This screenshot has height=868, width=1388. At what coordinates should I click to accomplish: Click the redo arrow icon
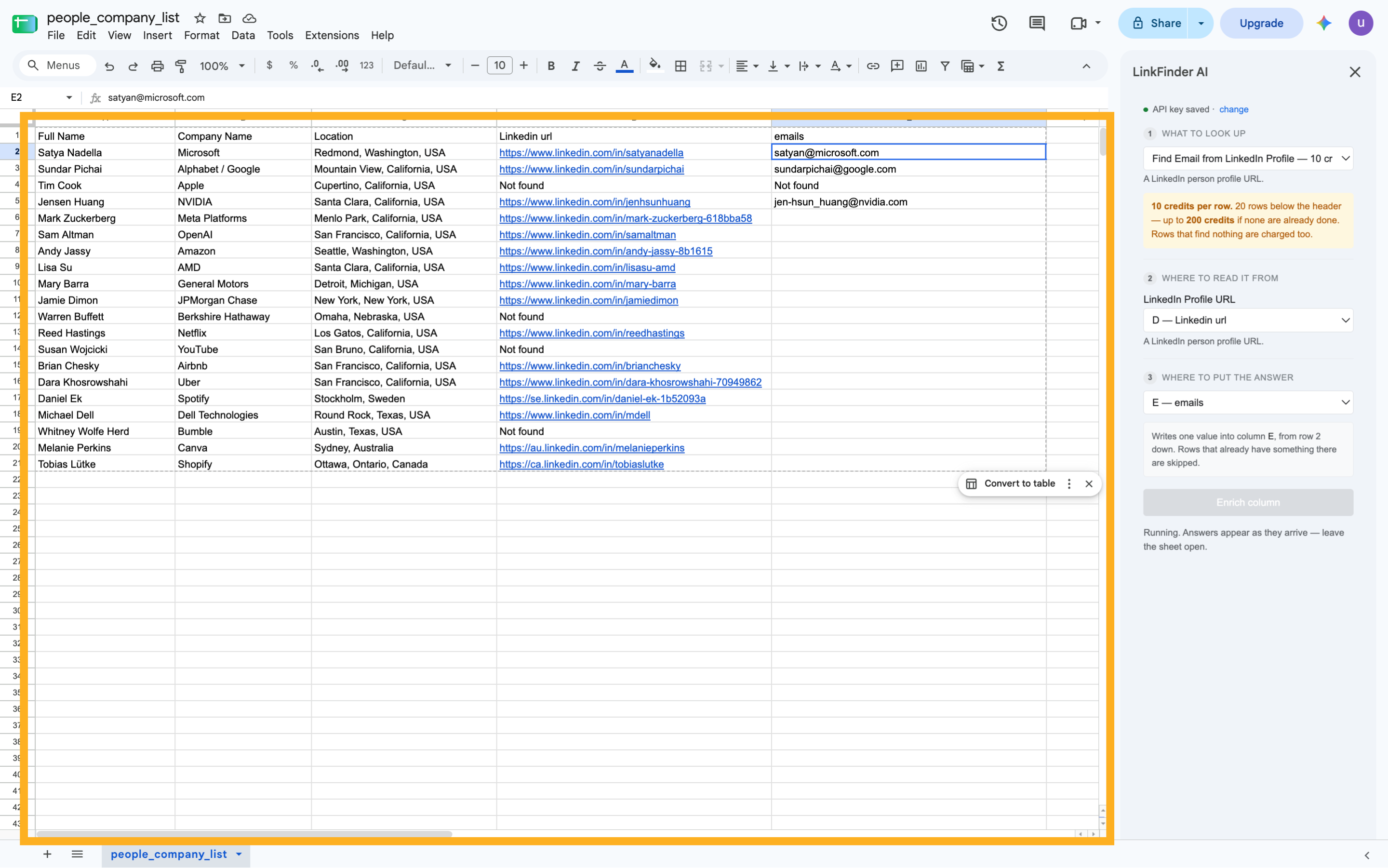point(133,66)
